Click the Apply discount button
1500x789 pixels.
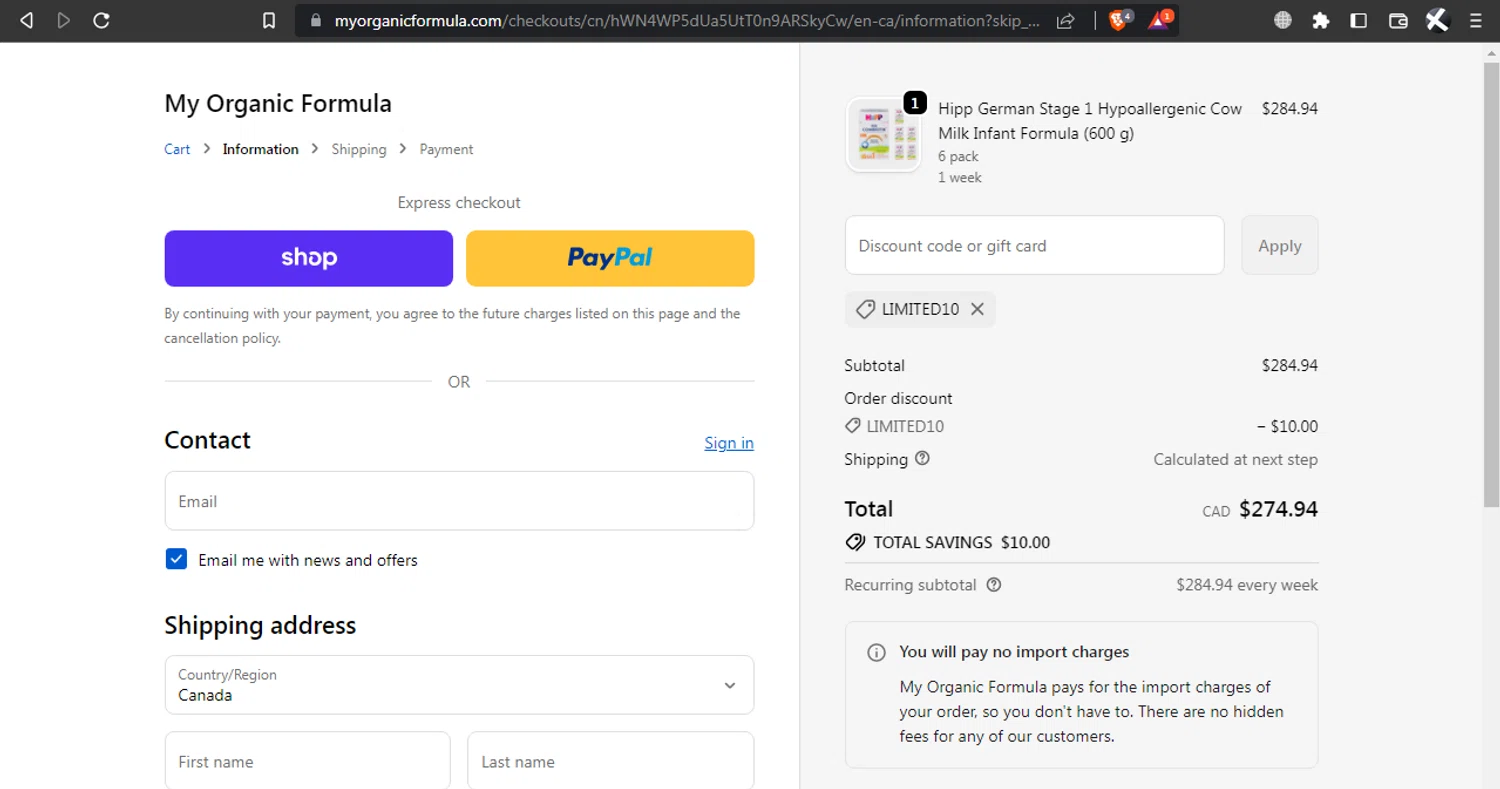tap(1280, 245)
